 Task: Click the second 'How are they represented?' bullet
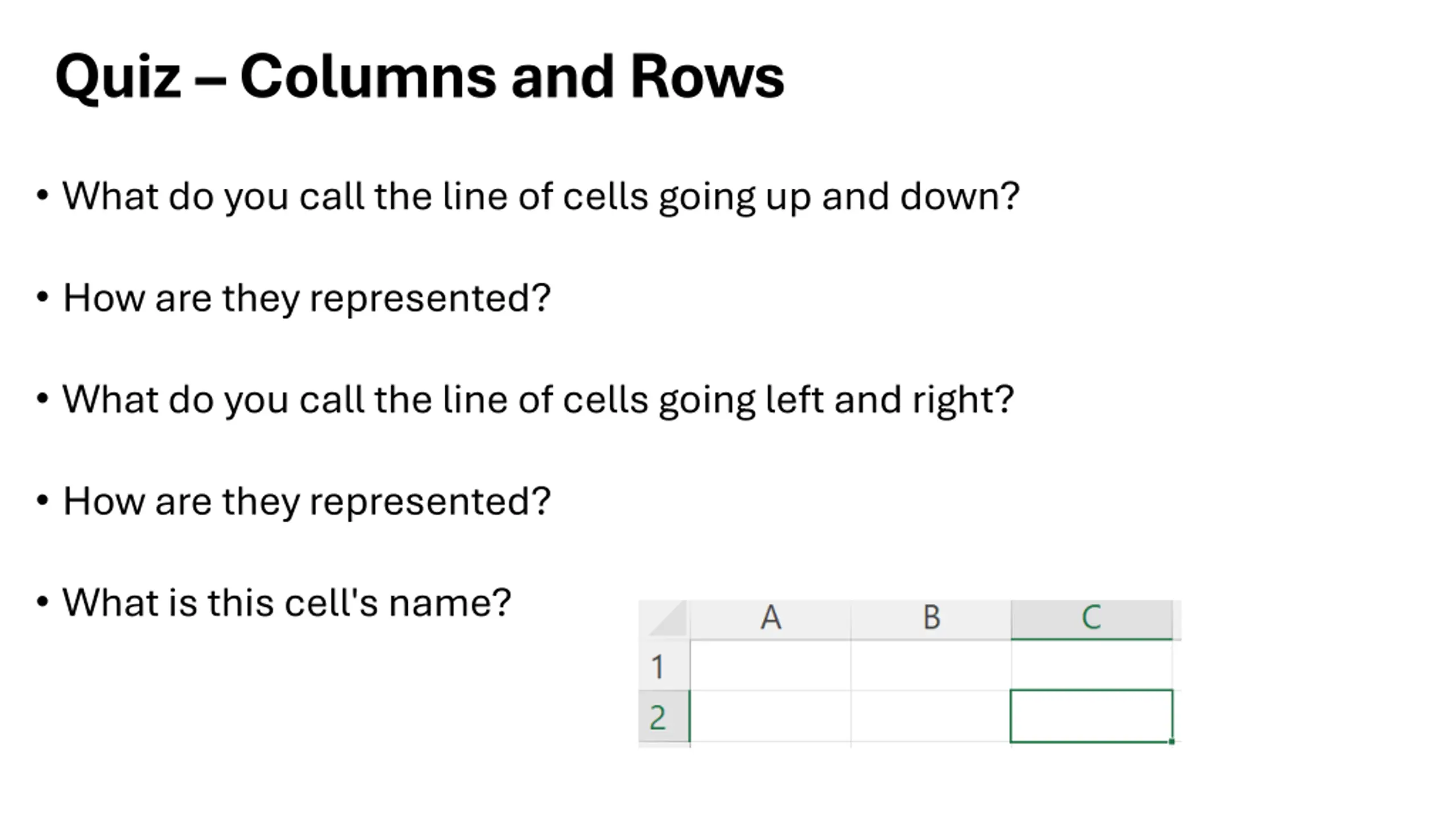[x=307, y=502]
